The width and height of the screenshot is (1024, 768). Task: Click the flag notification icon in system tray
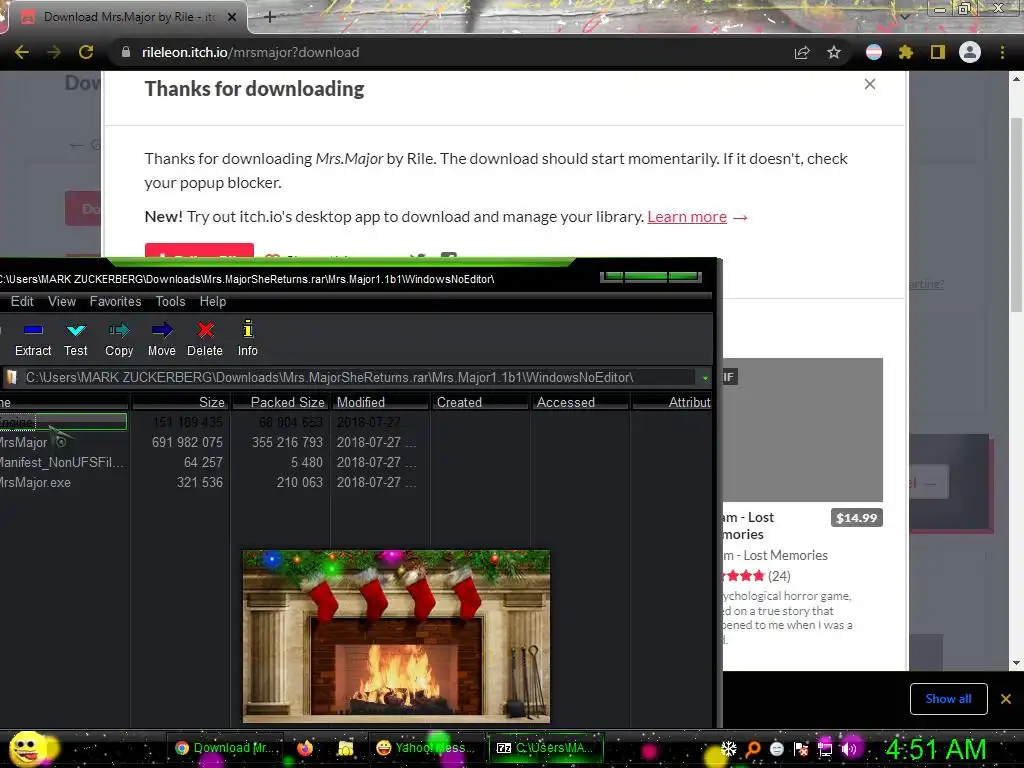[x=801, y=748]
